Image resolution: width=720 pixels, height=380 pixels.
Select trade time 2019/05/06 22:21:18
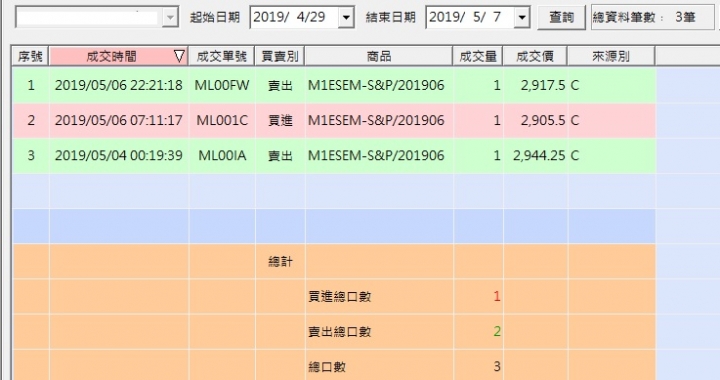pos(118,85)
